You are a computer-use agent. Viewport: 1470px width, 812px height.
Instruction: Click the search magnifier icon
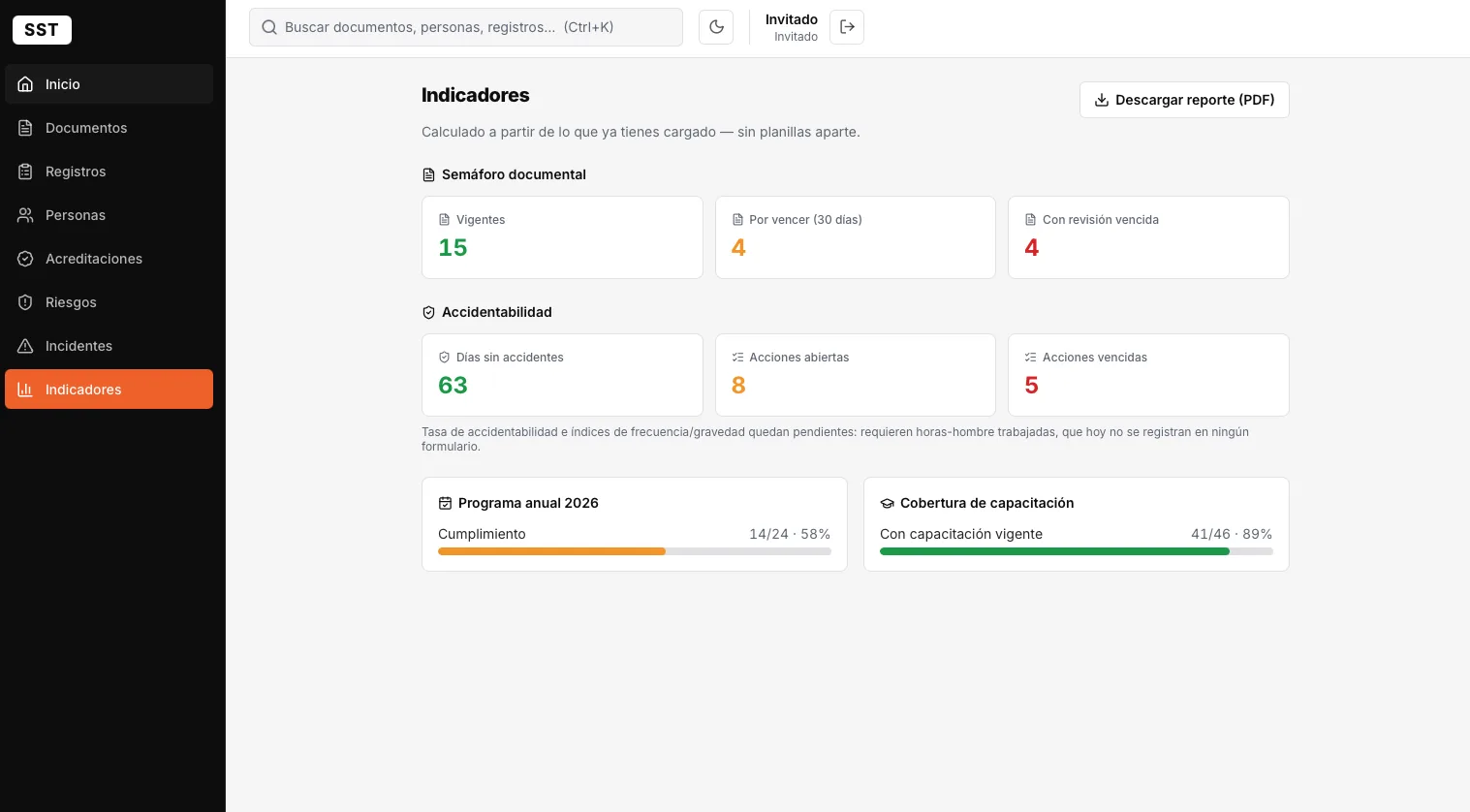click(x=269, y=27)
